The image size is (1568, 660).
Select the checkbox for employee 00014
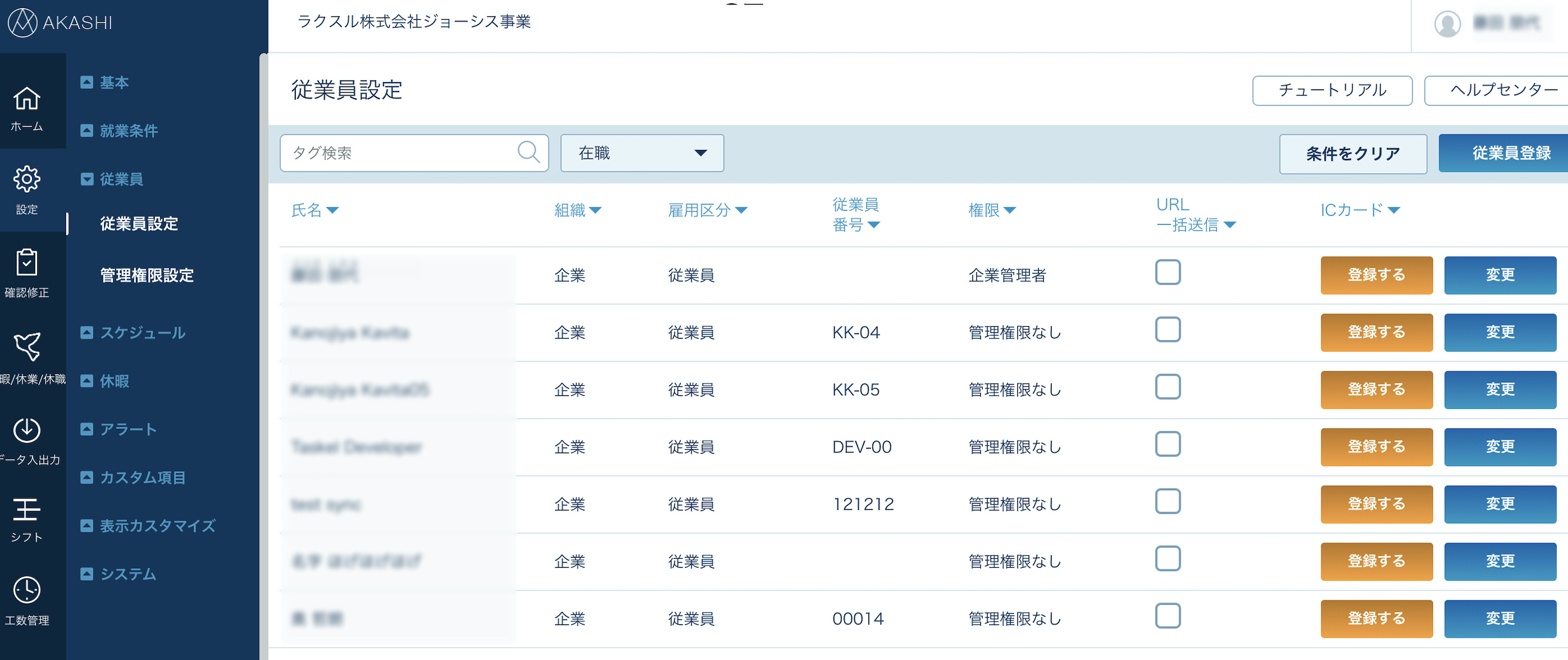[1167, 616]
